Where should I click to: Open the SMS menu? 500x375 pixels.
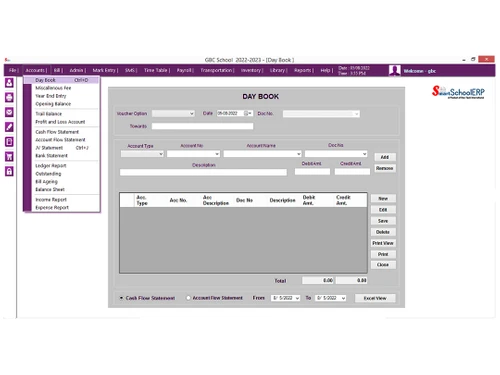pos(131,70)
